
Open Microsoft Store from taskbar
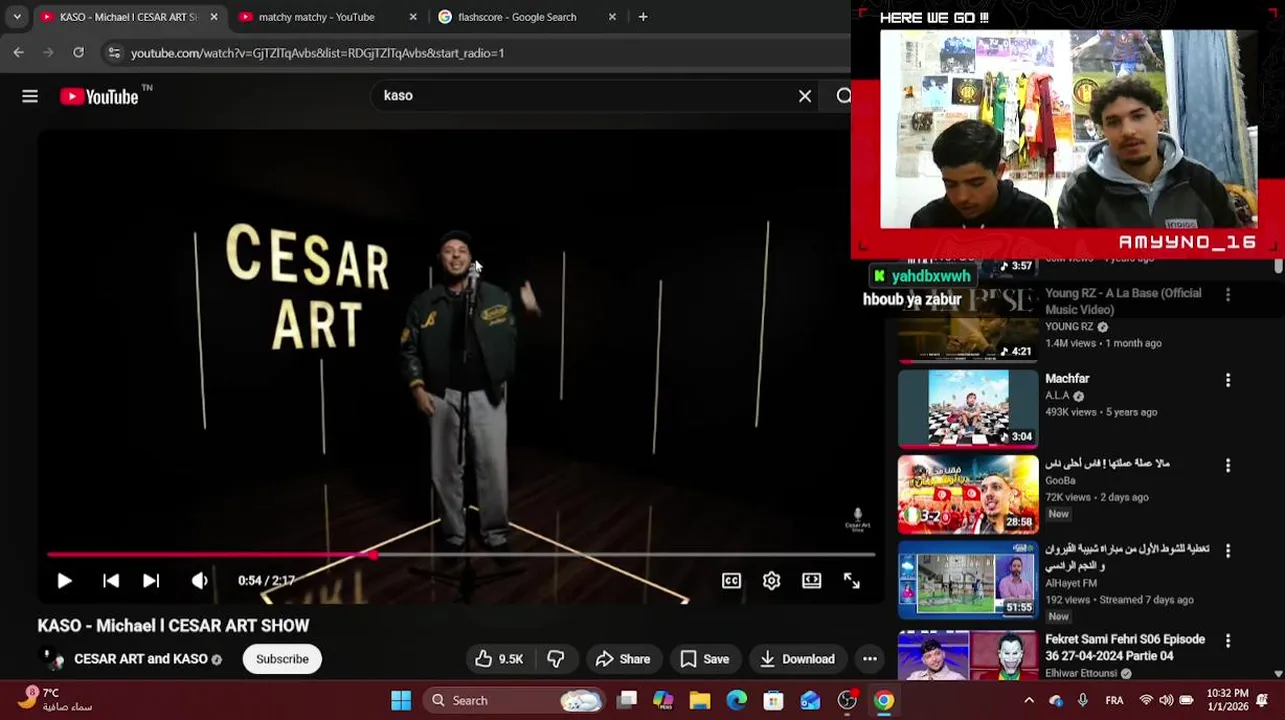click(x=773, y=700)
